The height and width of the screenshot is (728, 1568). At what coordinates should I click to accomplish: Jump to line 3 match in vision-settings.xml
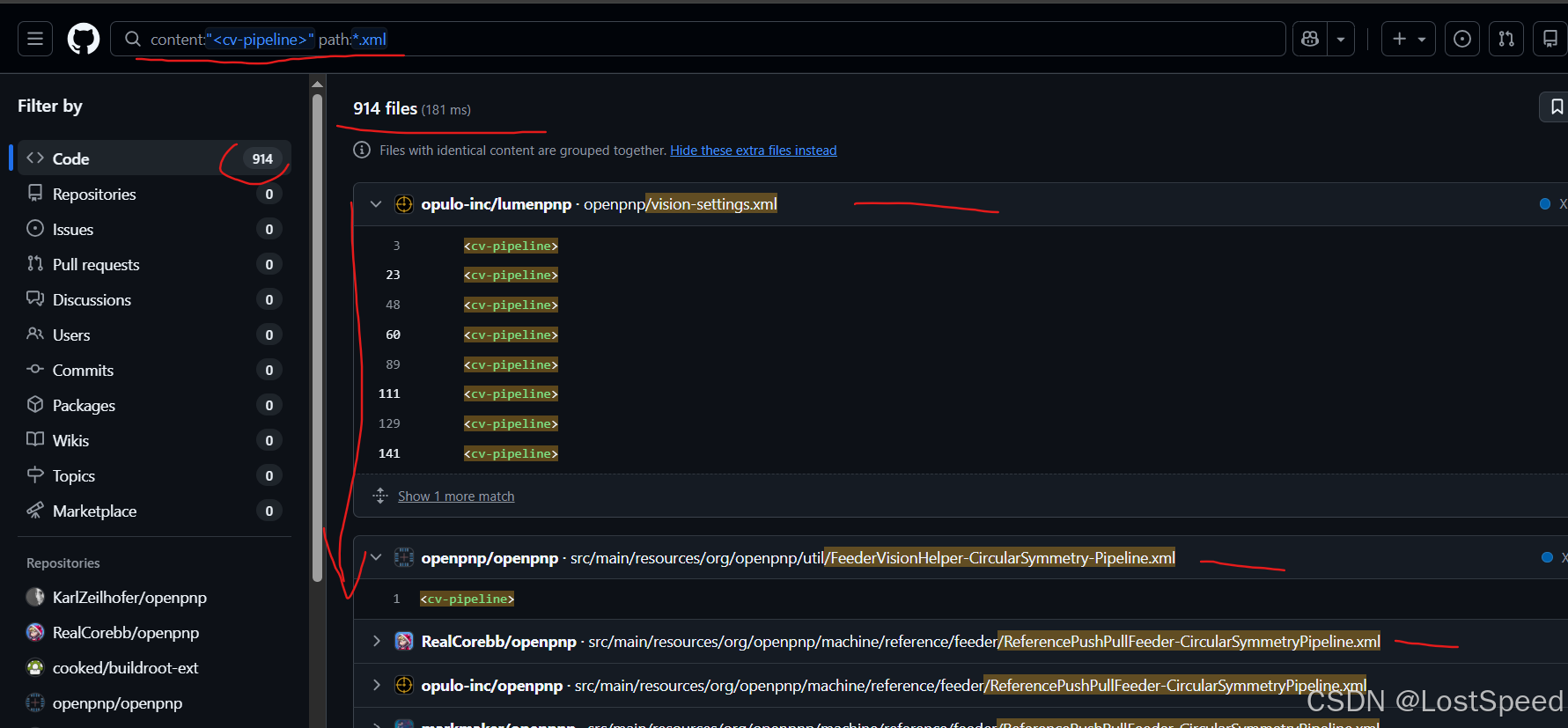click(x=396, y=246)
